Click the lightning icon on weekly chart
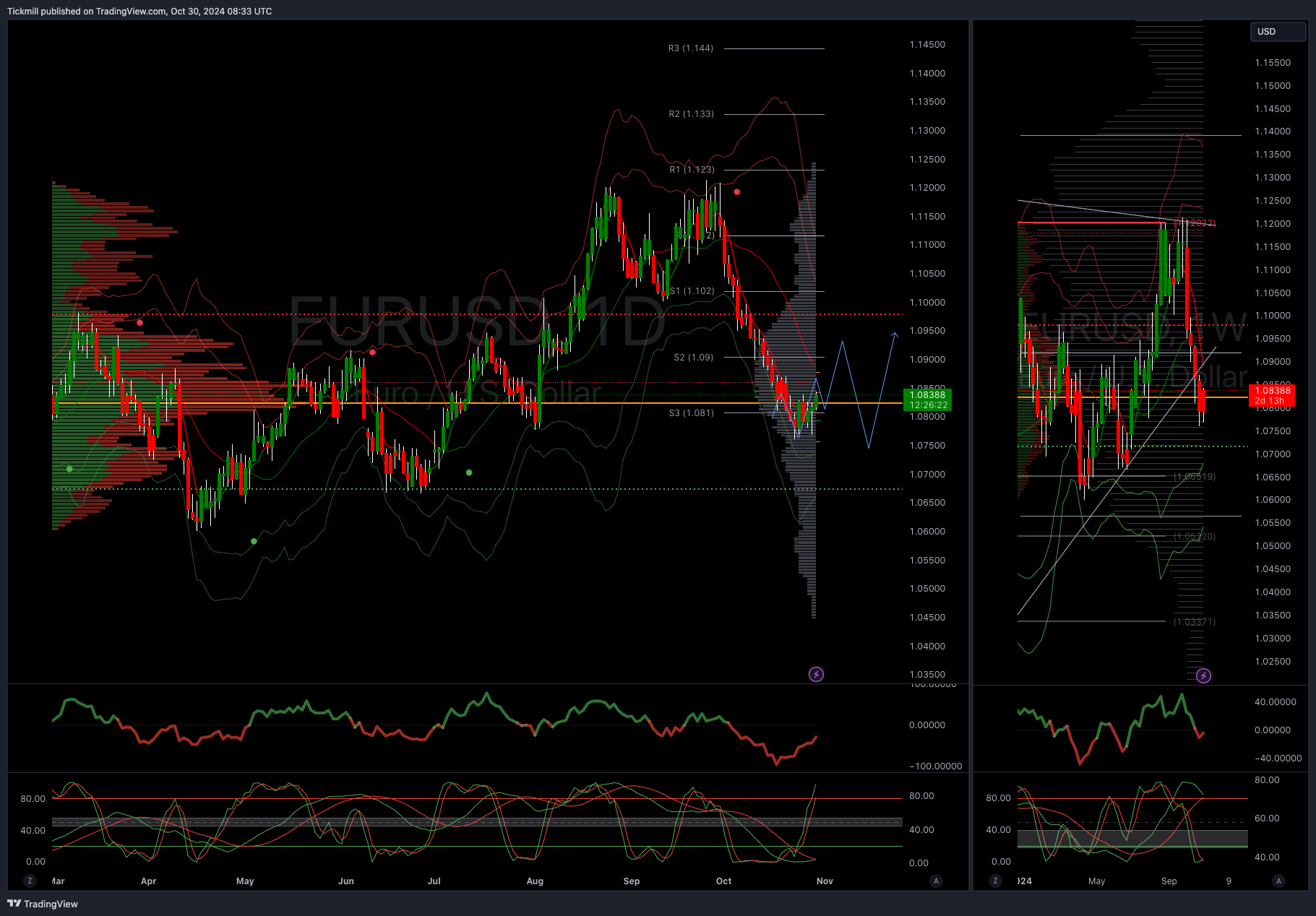The image size is (1316, 916). point(1203,675)
